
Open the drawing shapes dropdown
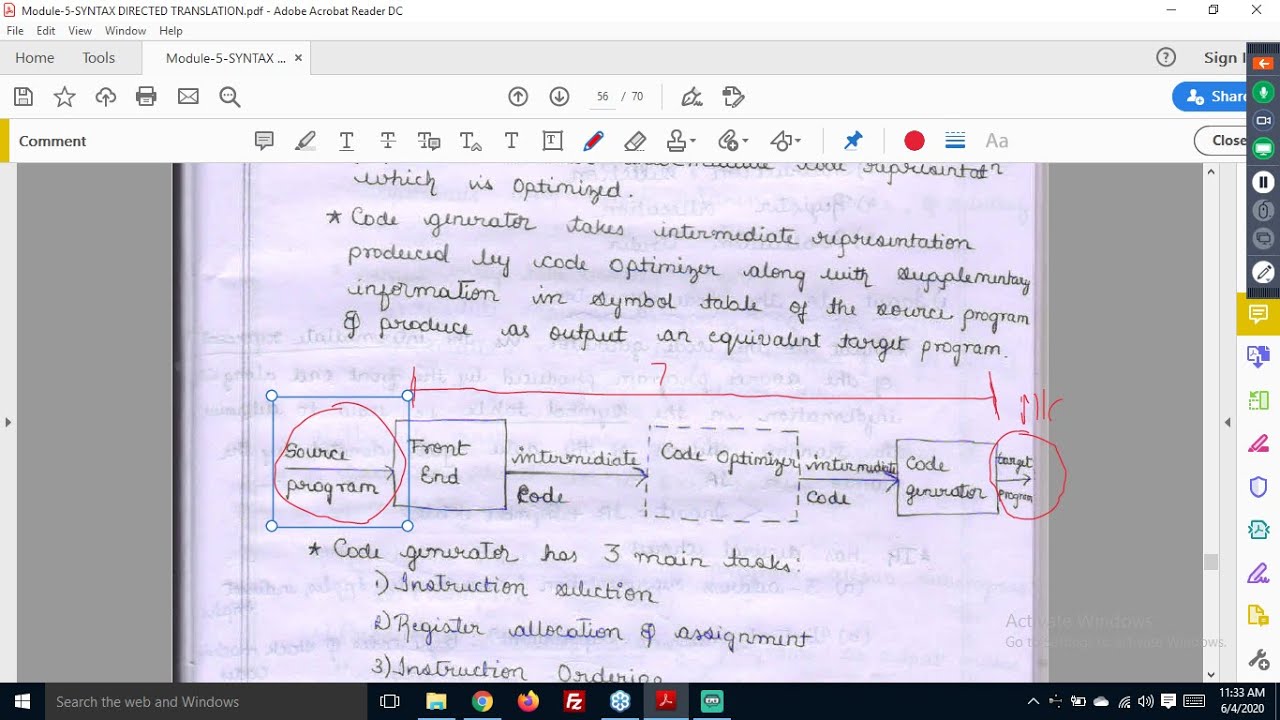click(x=785, y=141)
